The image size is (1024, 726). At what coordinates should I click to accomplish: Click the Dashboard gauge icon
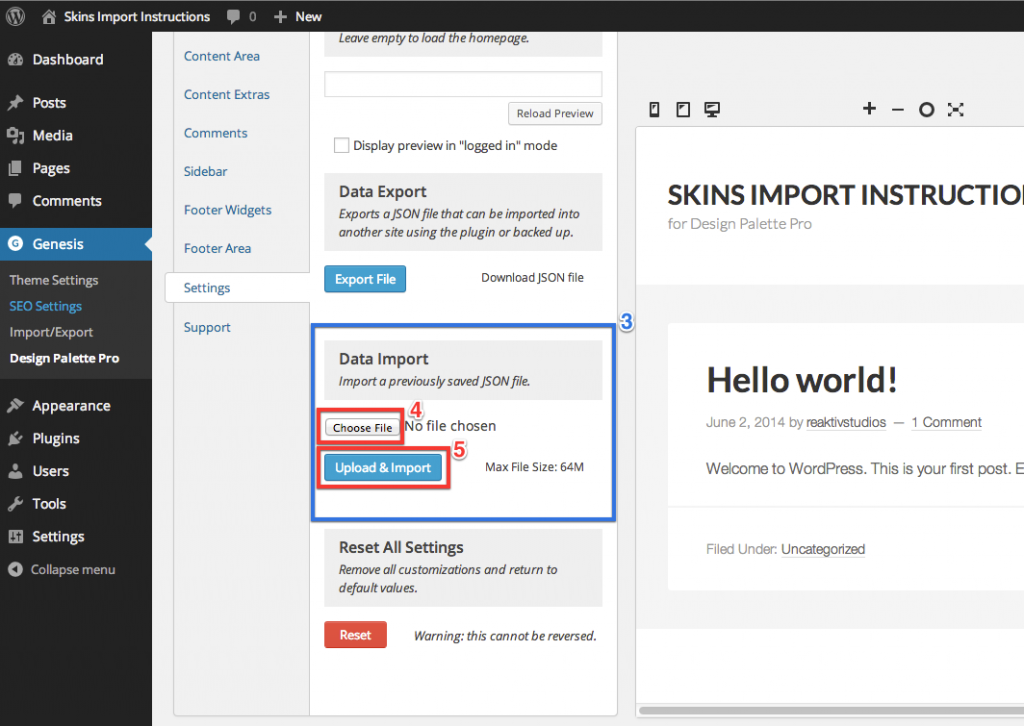(16, 59)
